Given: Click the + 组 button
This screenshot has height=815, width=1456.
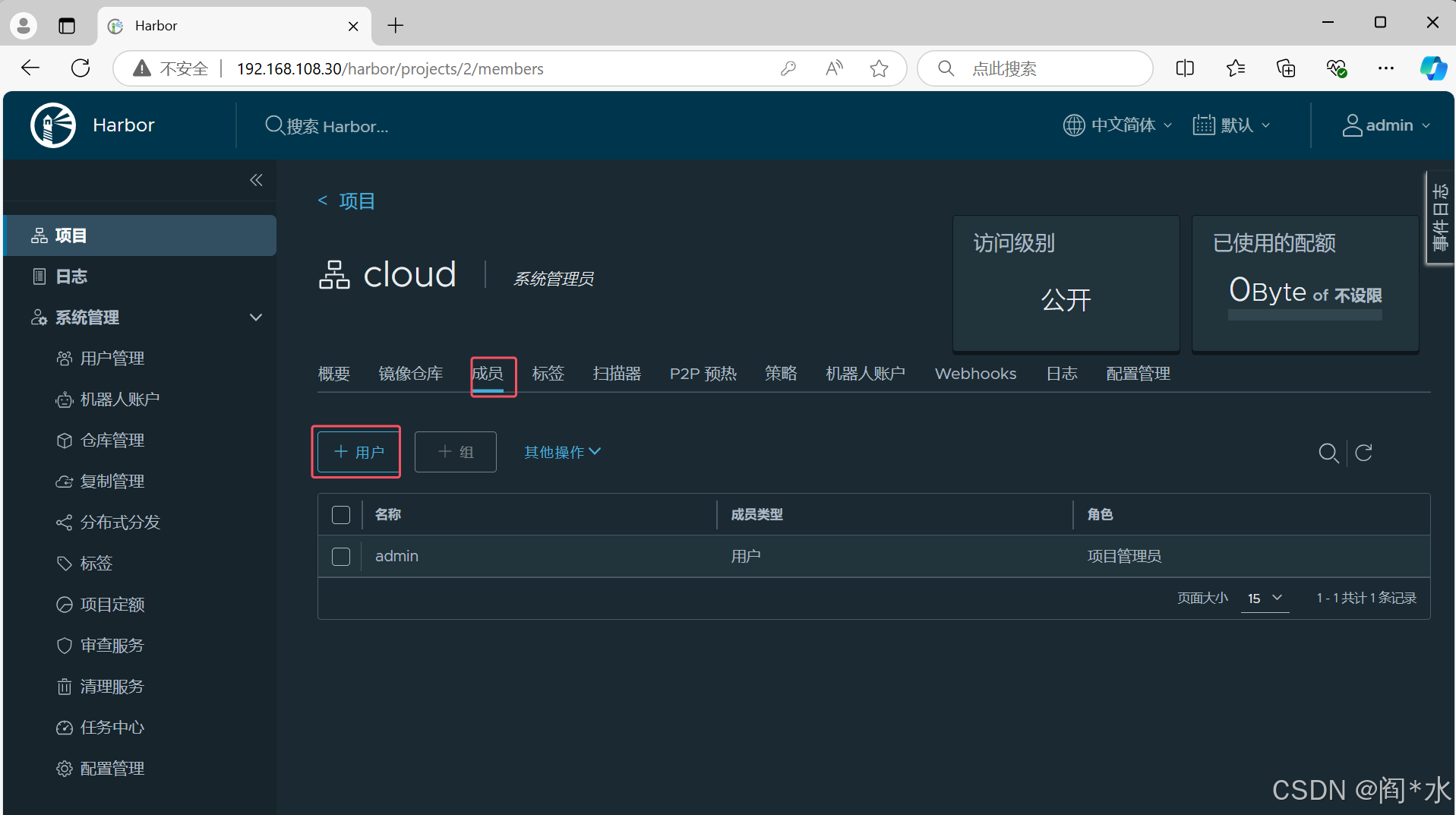Looking at the screenshot, I should (456, 452).
